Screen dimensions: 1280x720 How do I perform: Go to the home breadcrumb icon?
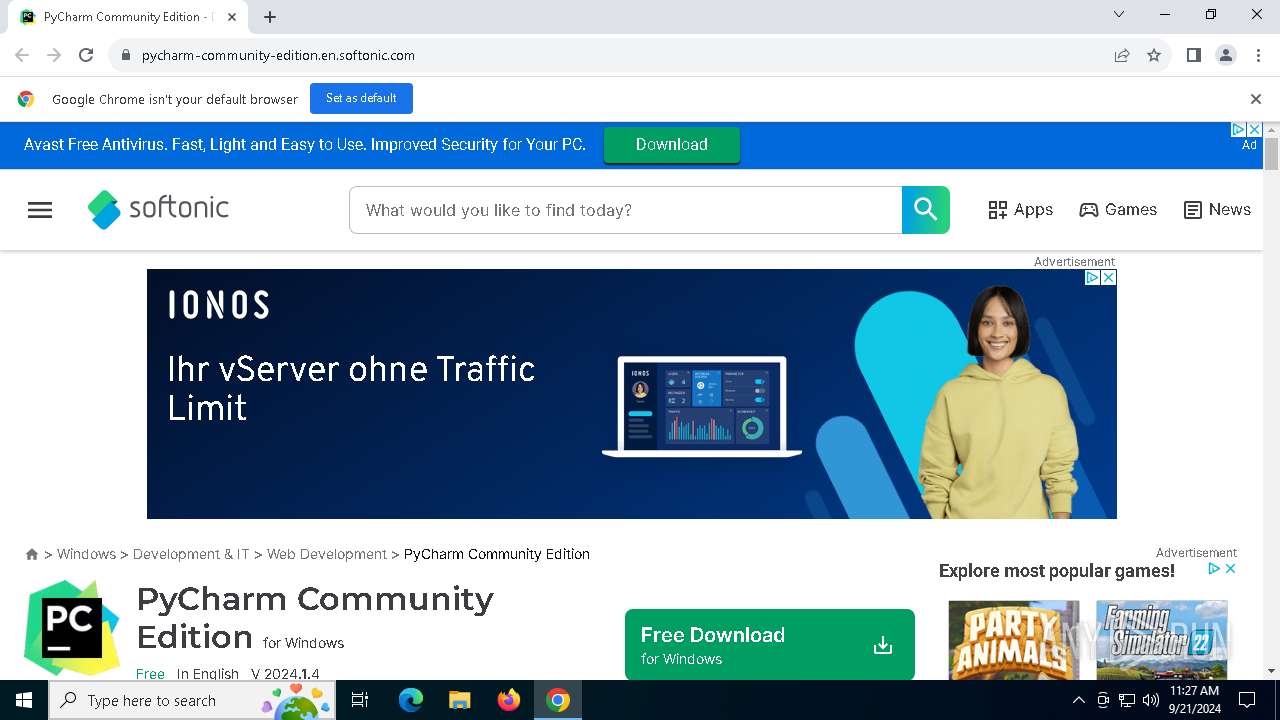[32, 554]
